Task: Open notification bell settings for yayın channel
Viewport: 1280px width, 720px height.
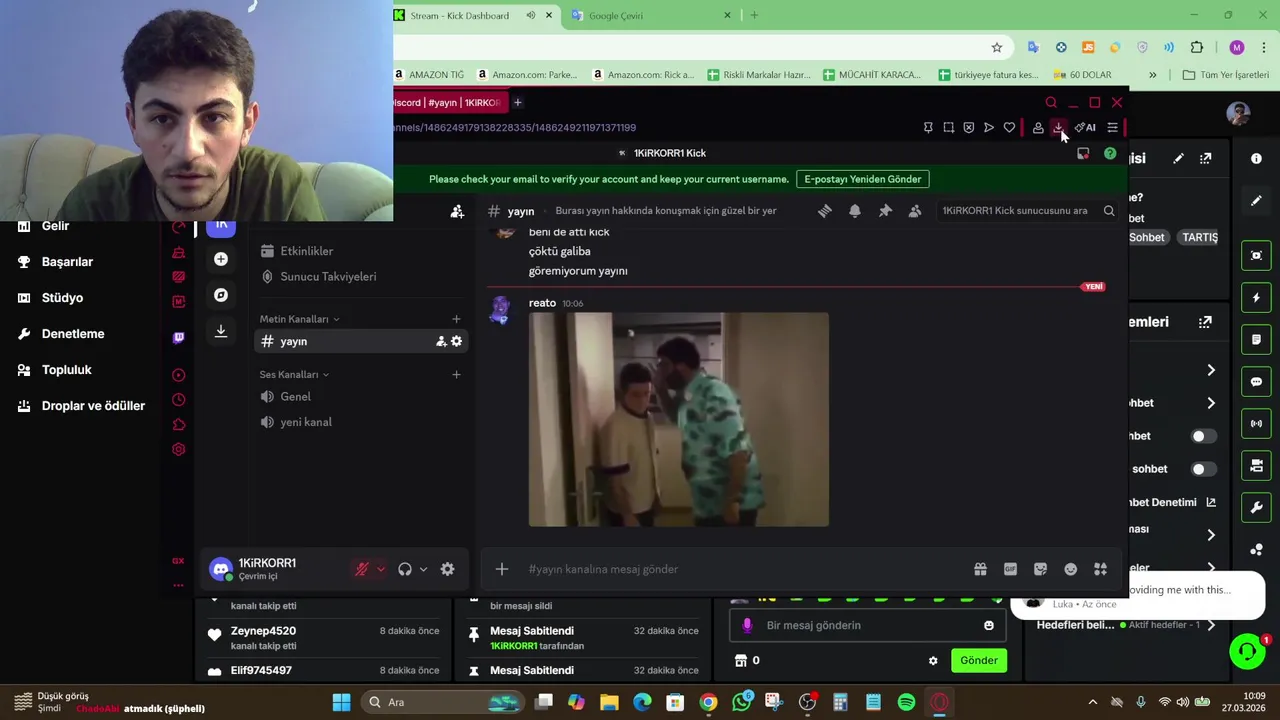Action: click(855, 211)
